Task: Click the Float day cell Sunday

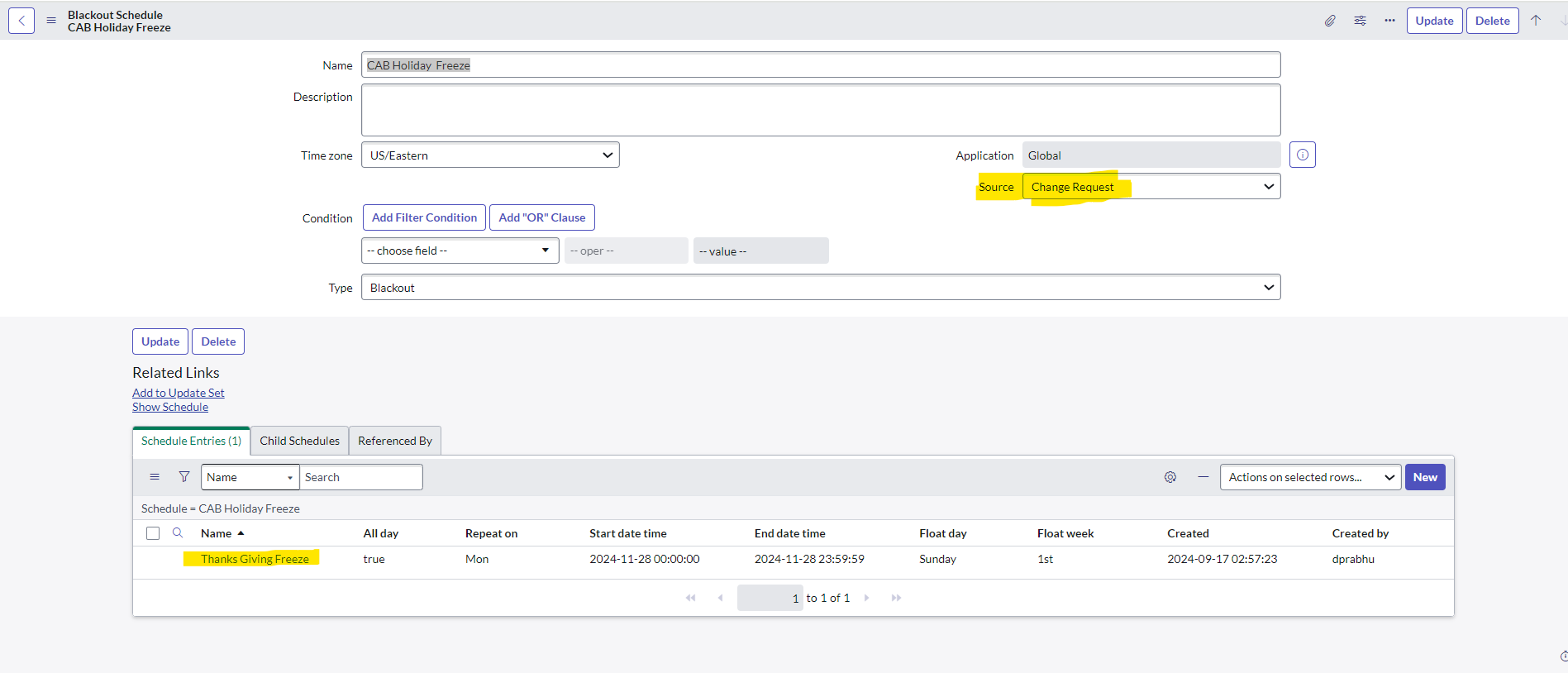Action: tap(937, 559)
